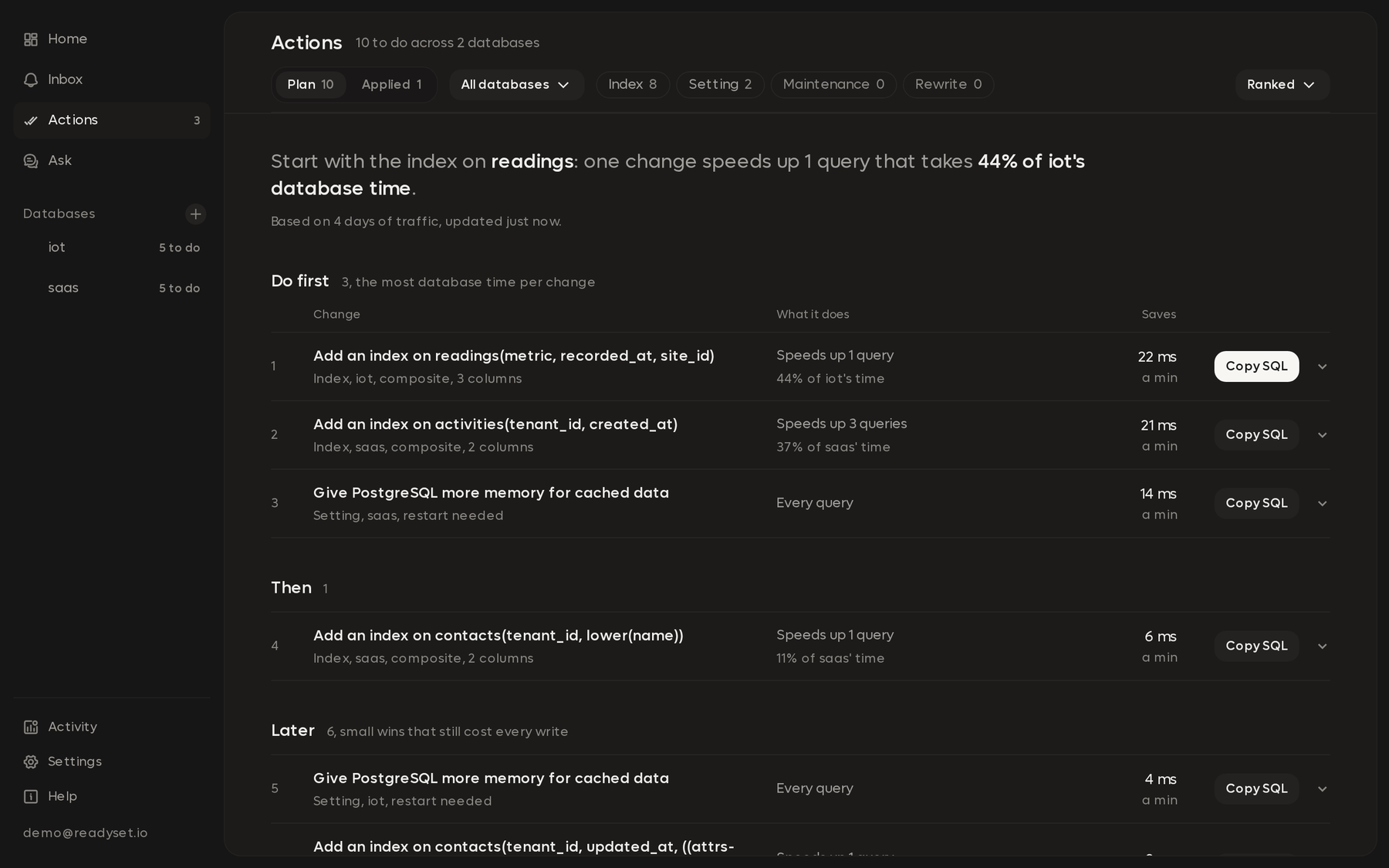Copy SQL for iot memory setting
This screenshot has width=1389, height=868.
click(x=1256, y=789)
